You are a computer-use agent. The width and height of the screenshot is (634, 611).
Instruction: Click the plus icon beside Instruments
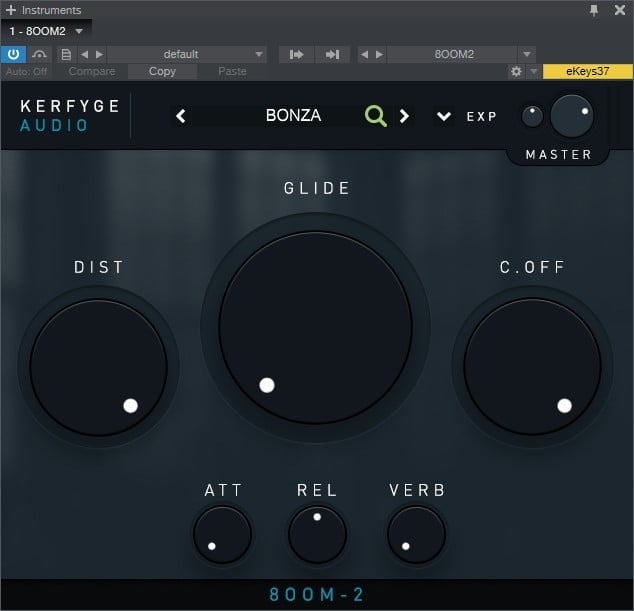[10, 10]
